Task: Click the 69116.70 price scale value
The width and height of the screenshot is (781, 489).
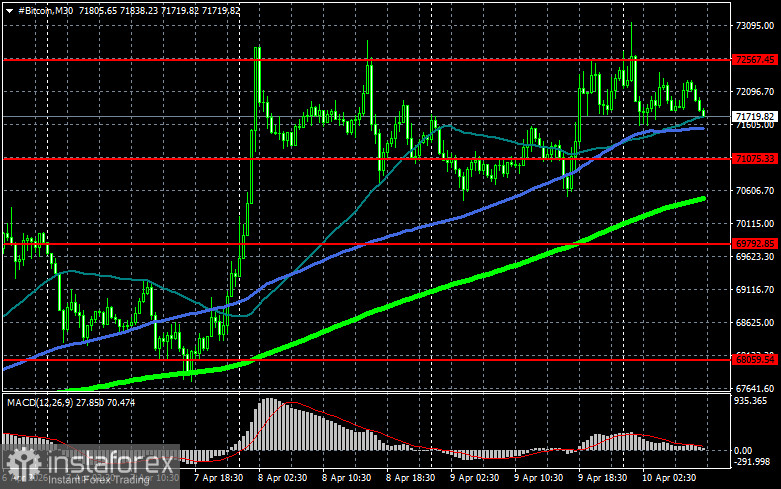Action: coord(755,289)
